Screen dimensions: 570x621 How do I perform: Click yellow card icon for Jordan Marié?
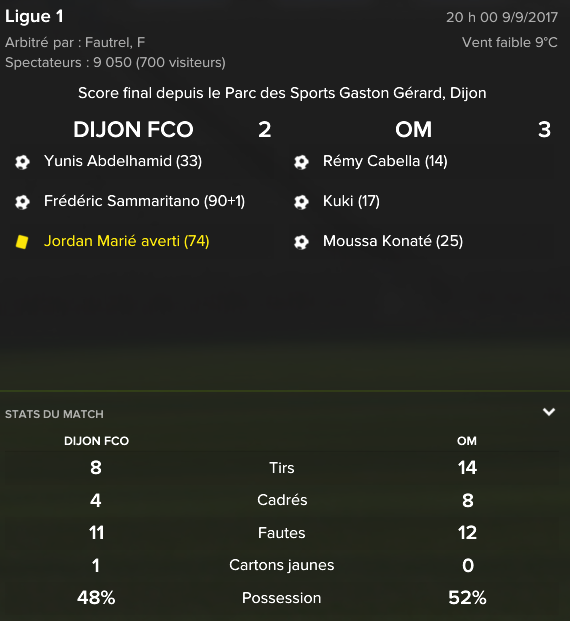[22, 242]
